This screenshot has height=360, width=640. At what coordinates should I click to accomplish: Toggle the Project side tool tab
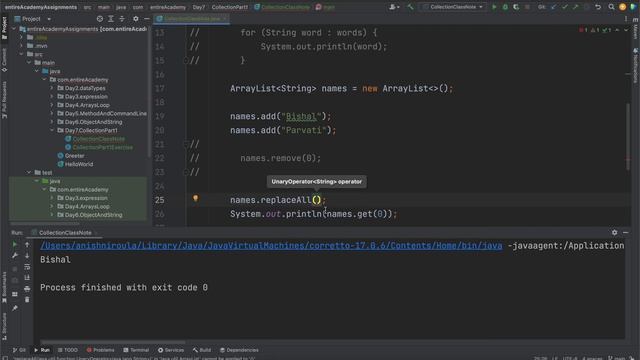point(4,28)
